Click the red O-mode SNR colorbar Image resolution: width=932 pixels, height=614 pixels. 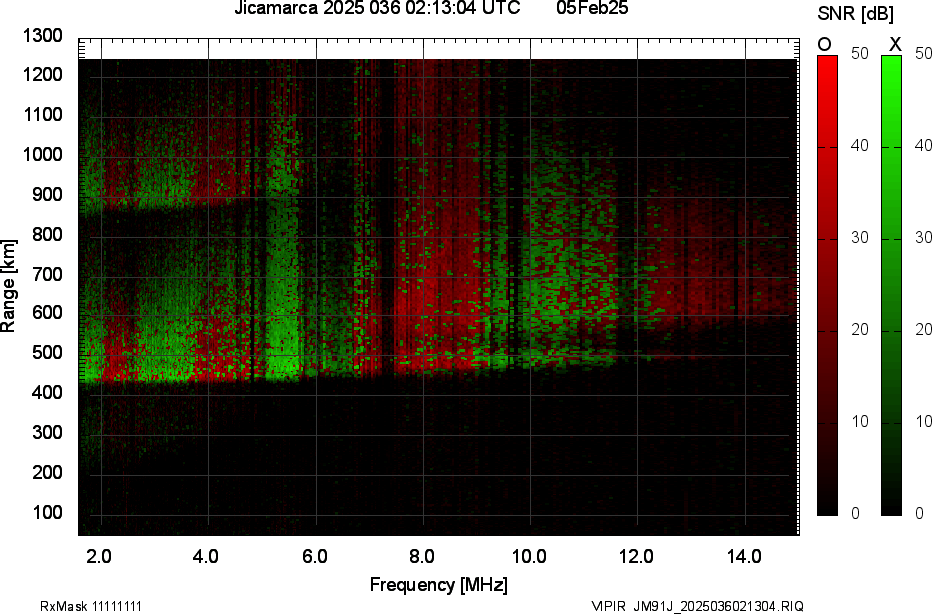tap(828, 285)
